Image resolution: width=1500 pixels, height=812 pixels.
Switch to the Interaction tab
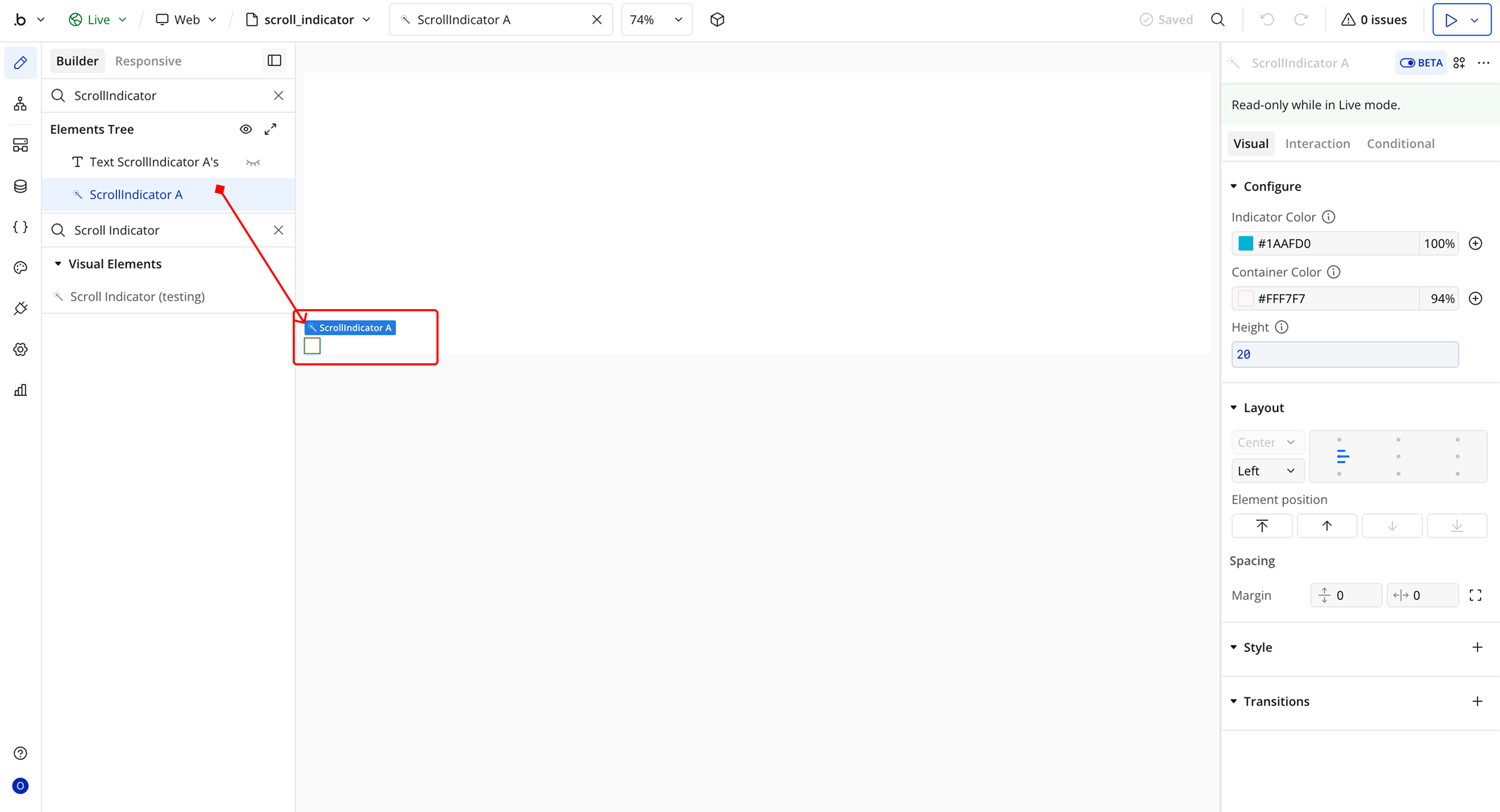coord(1317,144)
